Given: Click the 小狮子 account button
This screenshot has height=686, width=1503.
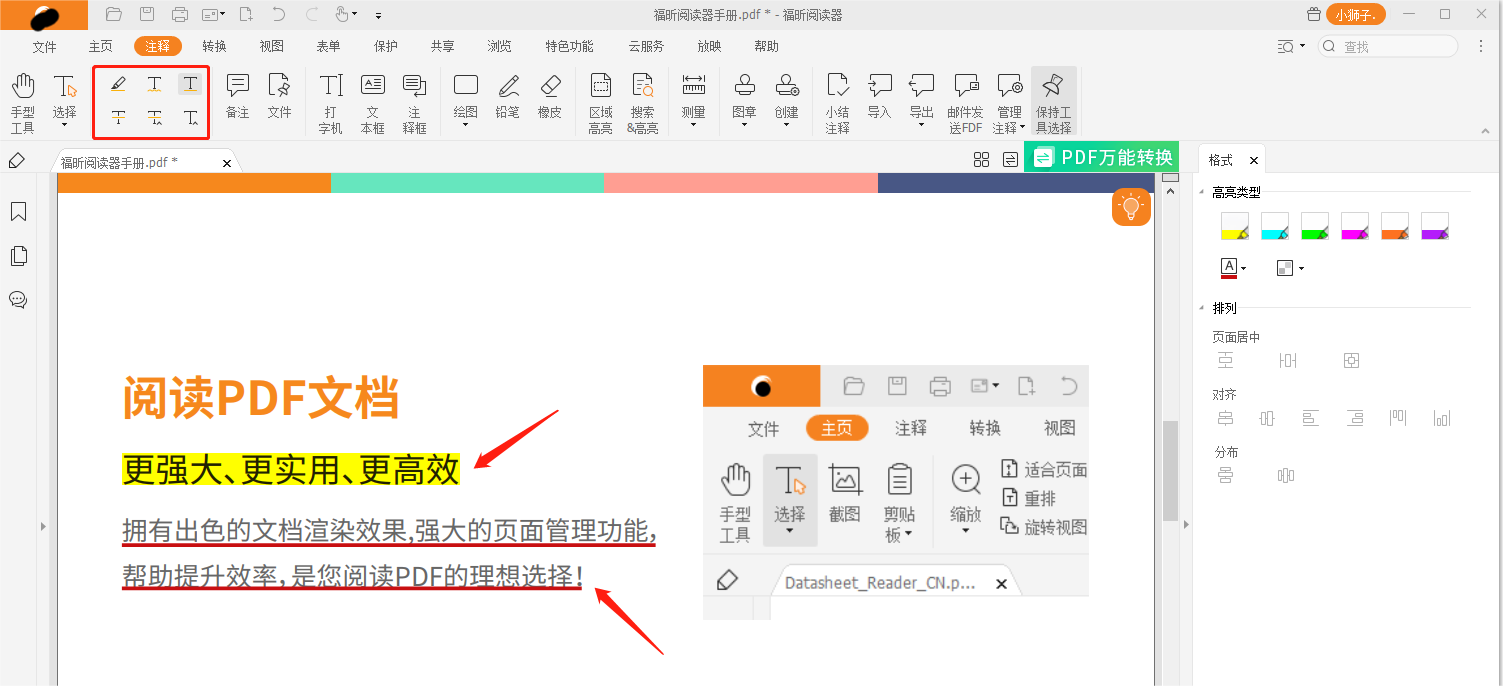Looking at the screenshot, I should [1355, 14].
